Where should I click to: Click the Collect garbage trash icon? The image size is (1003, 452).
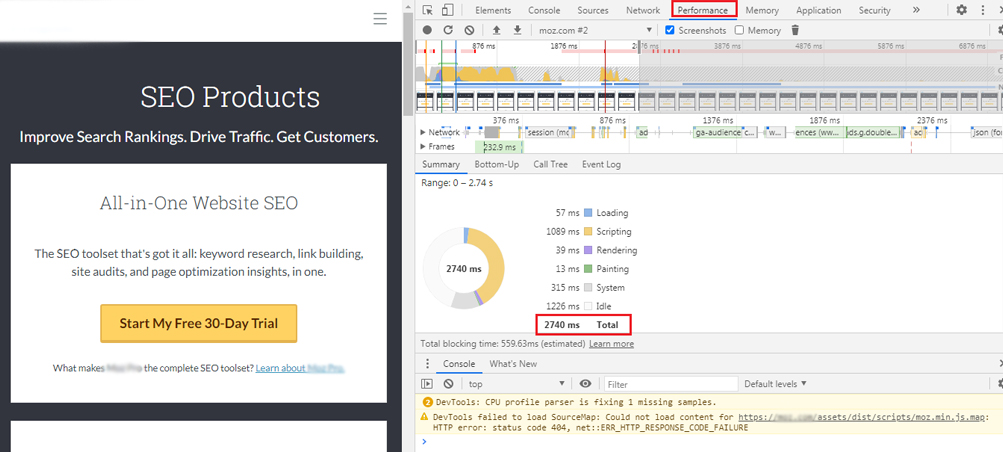(x=795, y=30)
